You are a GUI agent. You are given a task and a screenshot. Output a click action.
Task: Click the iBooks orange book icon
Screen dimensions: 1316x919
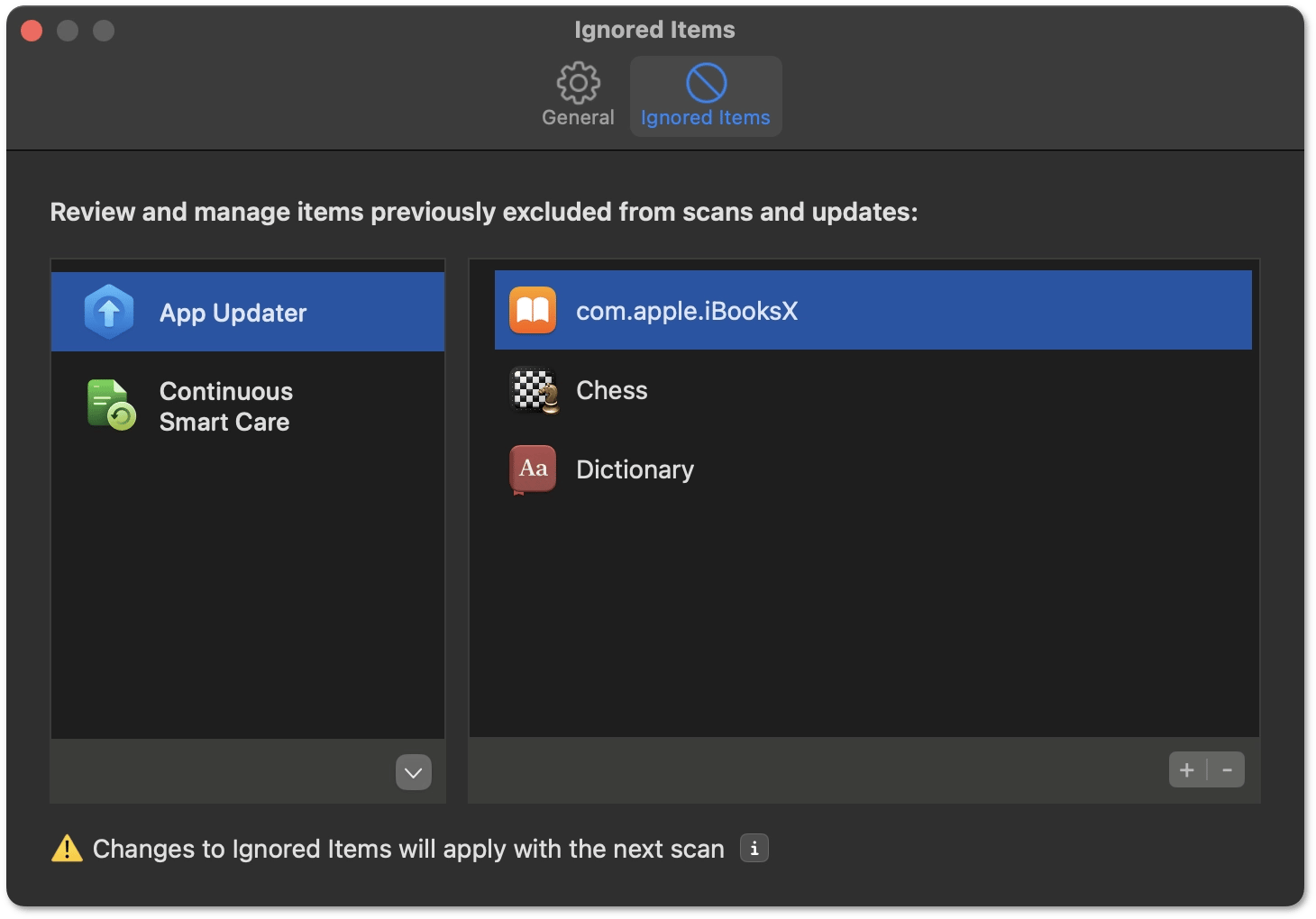[533, 311]
